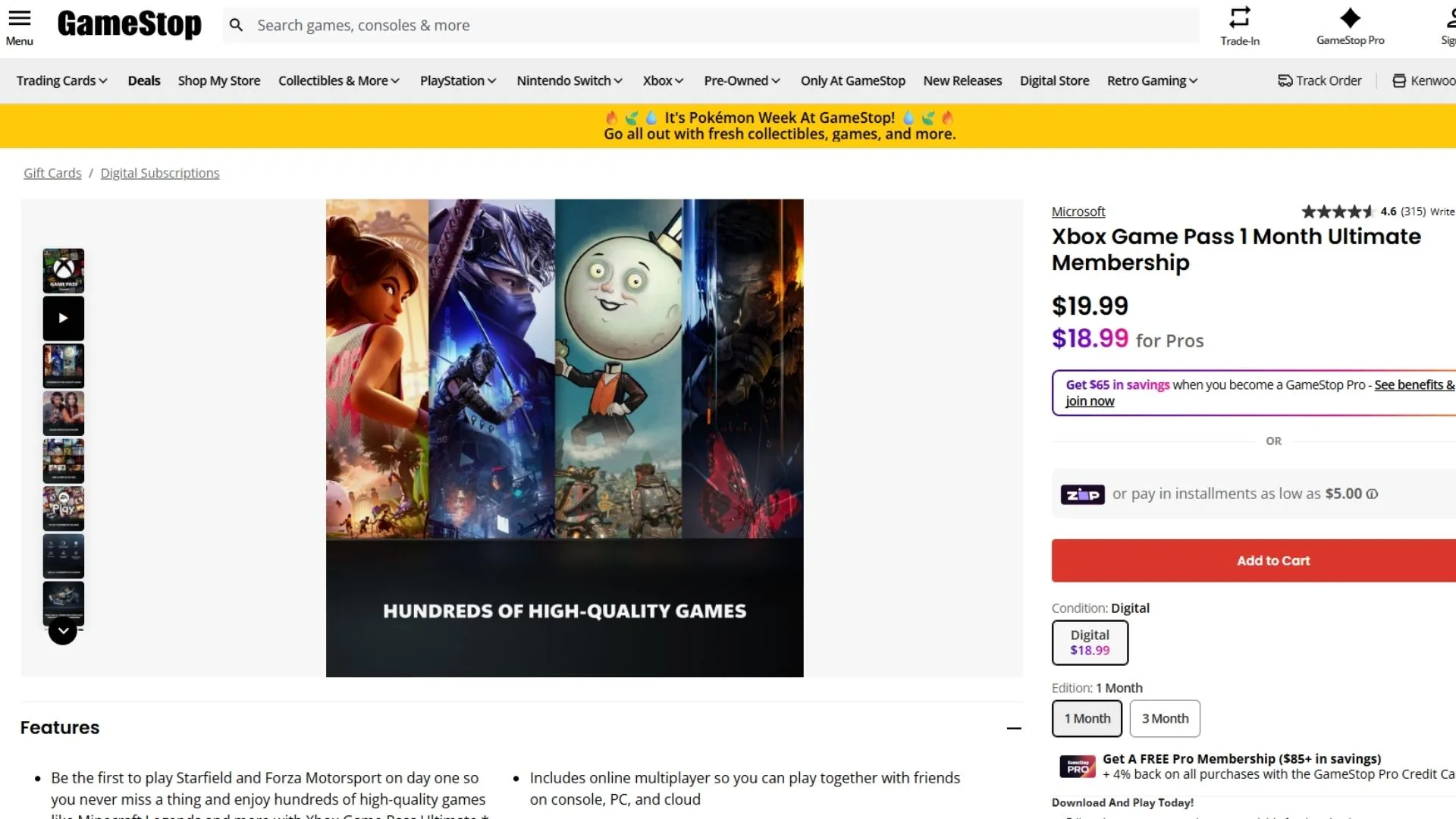Click the installments info icon next to $5.00
Screen dimensions: 1456x819
coord(1373,494)
